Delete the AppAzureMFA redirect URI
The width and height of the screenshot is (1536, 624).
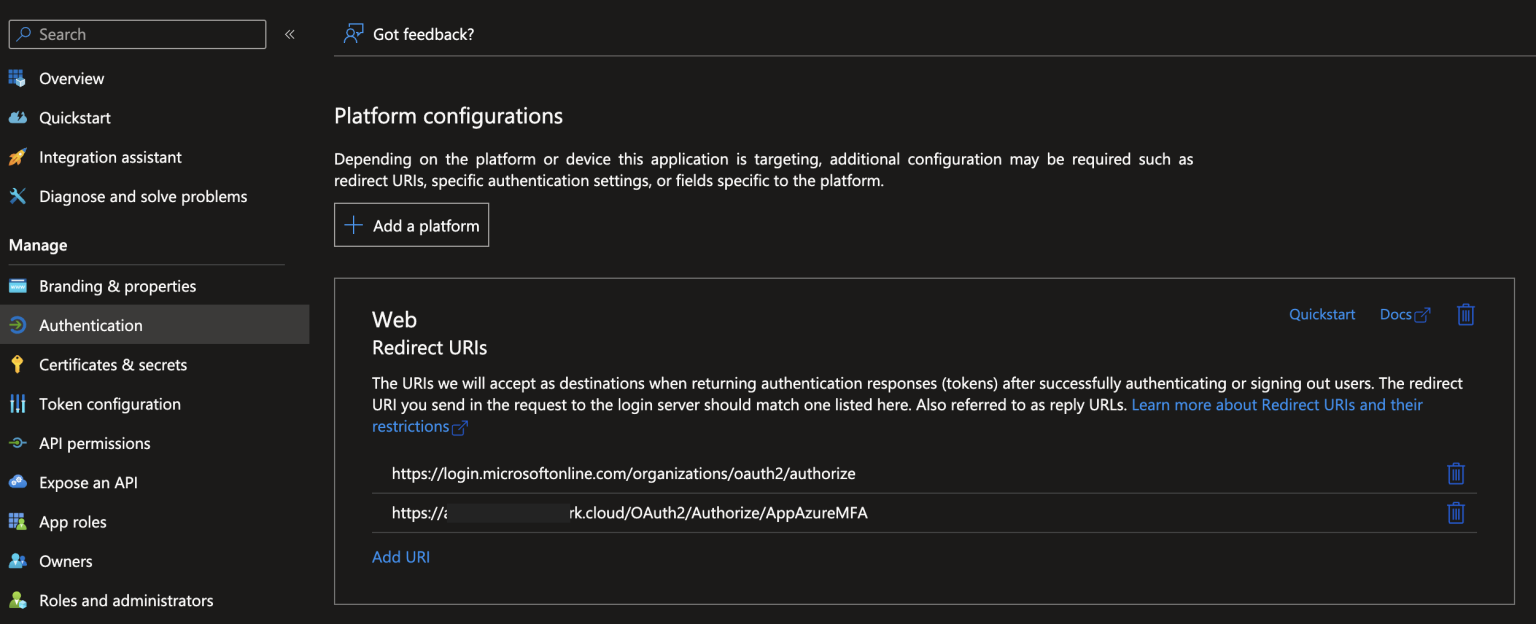1456,512
